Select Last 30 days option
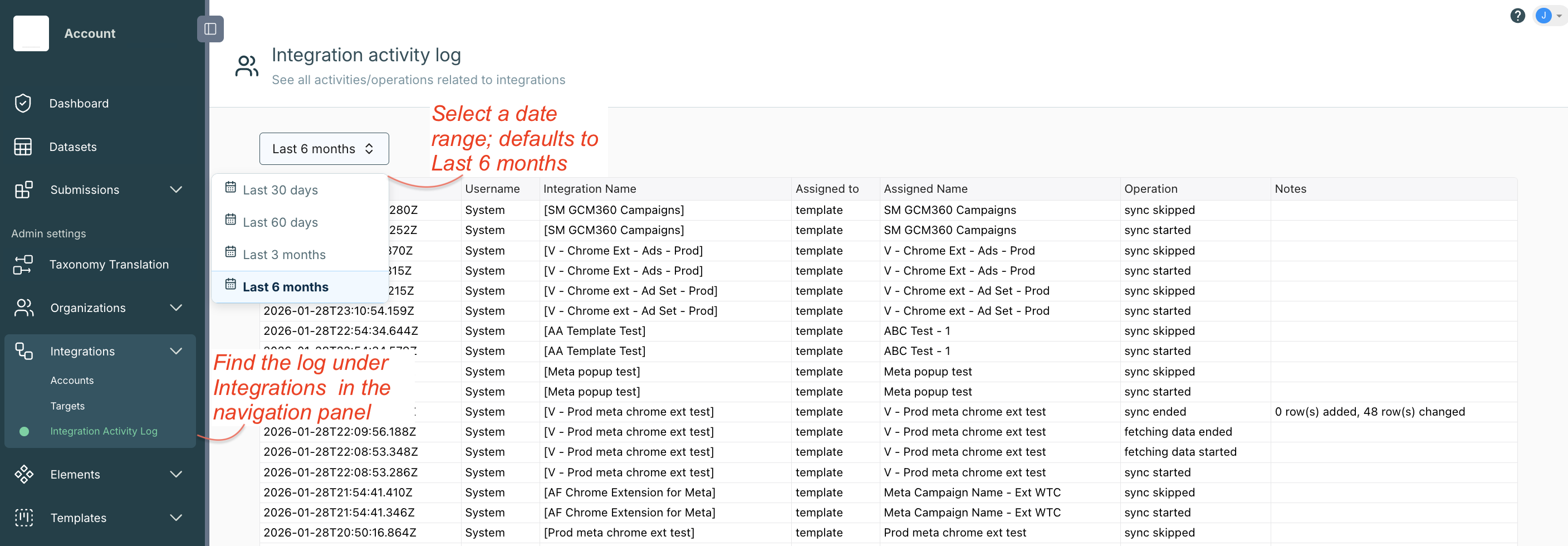 (x=300, y=190)
